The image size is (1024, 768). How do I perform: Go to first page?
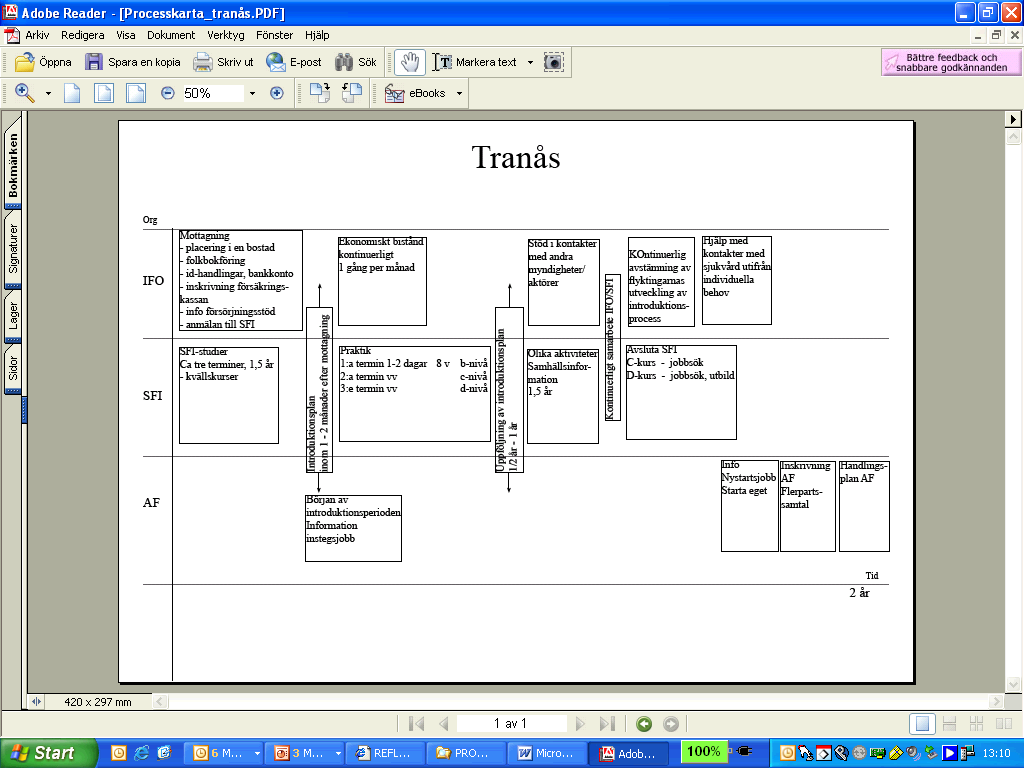(416, 724)
